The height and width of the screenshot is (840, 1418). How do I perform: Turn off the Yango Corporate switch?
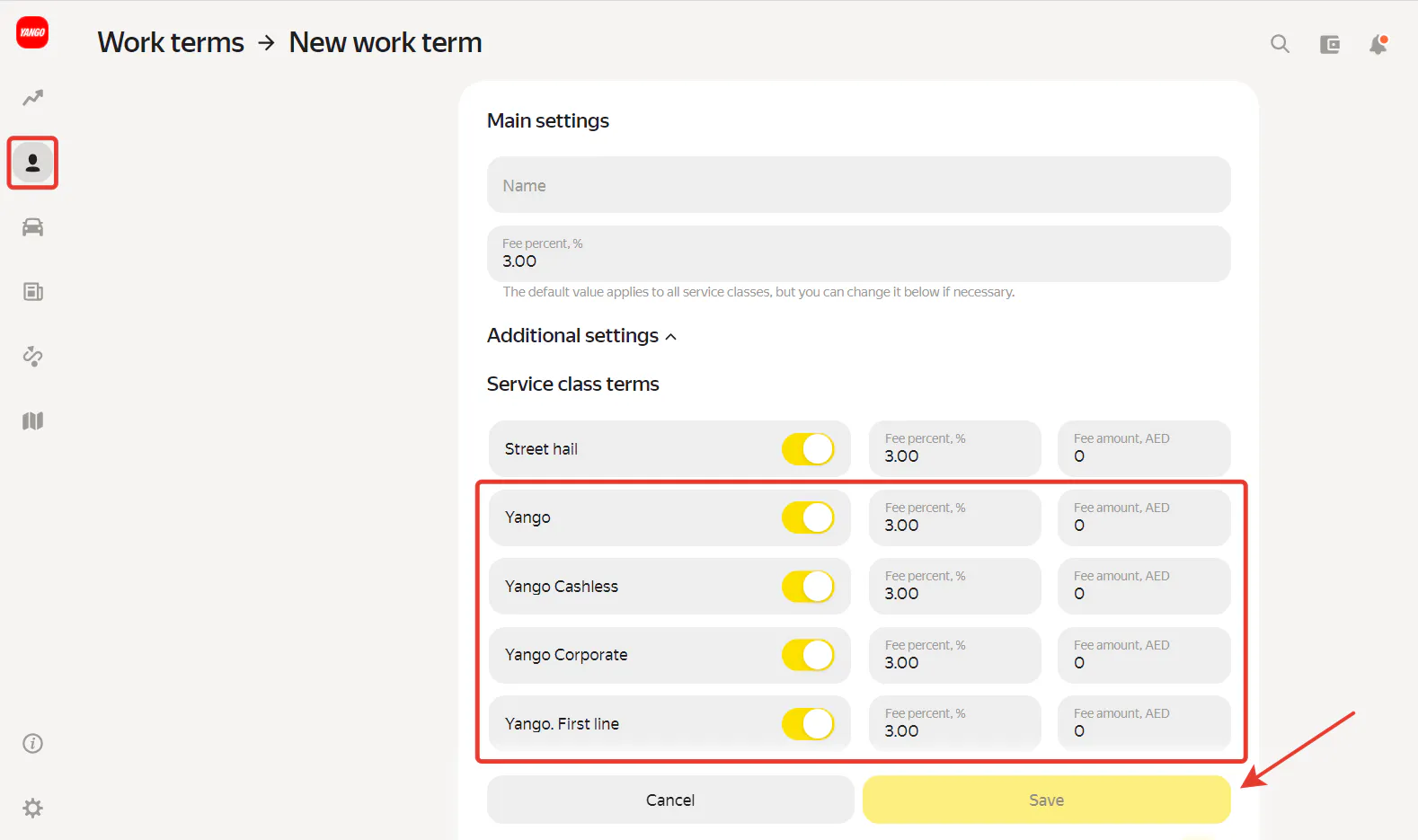pos(808,655)
